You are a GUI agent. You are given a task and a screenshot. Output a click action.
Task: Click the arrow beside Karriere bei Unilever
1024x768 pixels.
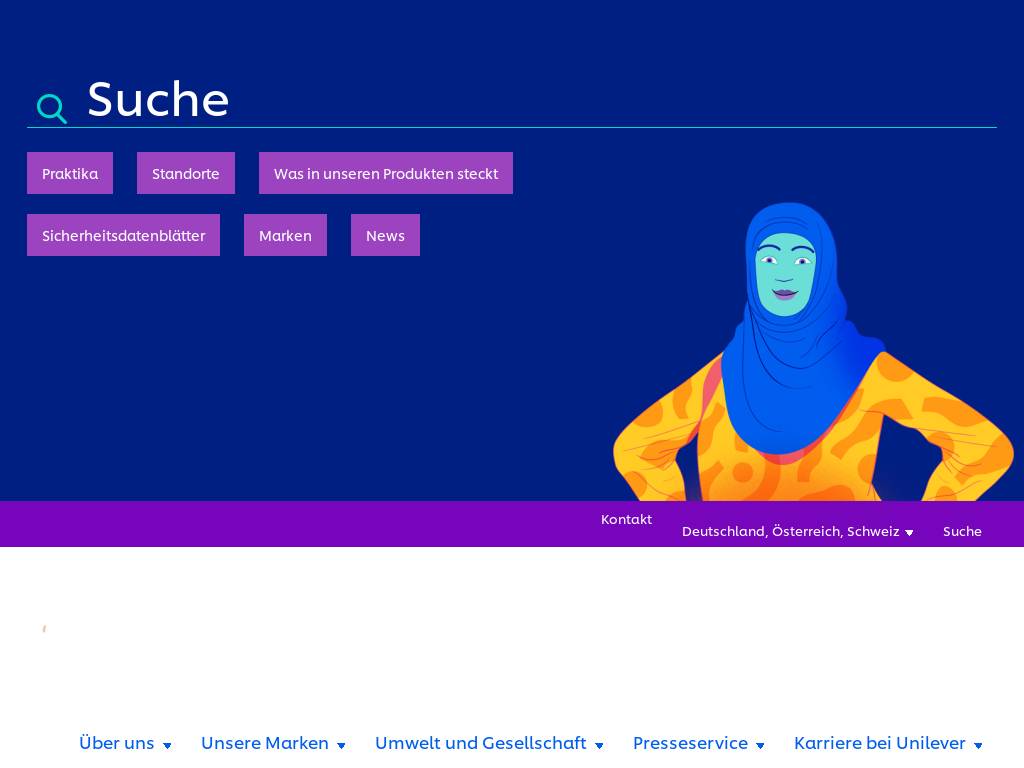tap(978, 745)
